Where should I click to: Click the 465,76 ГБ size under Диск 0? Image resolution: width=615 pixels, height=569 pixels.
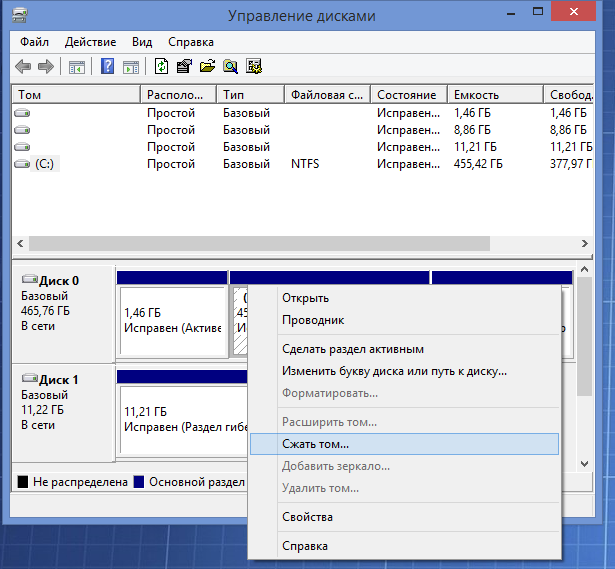pos(45,311)
